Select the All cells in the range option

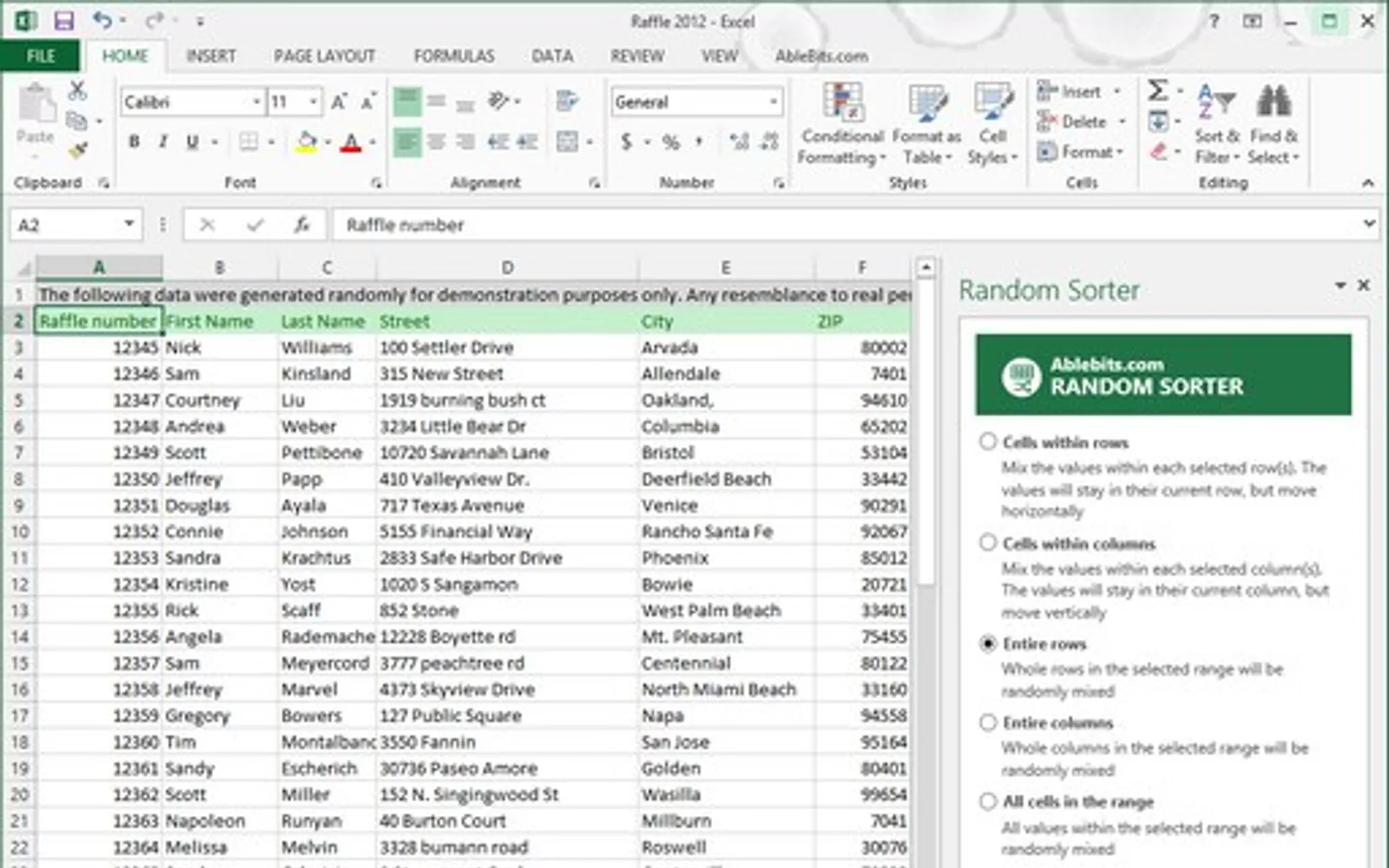point(987,801)
